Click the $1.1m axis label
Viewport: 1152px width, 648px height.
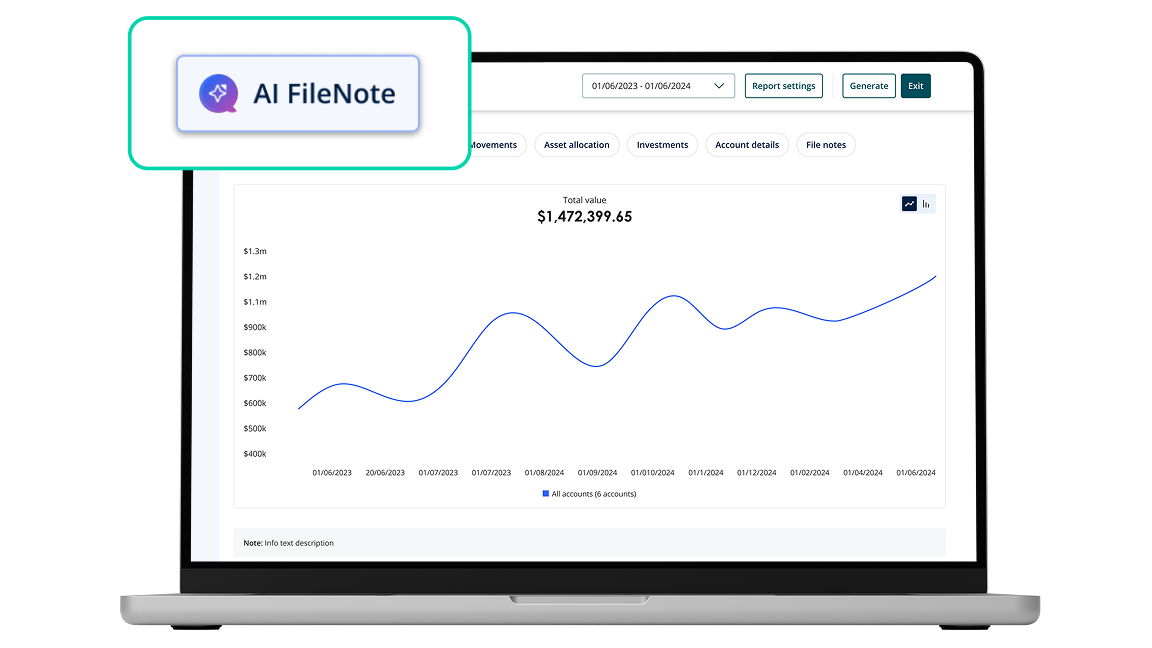click(255, 302)
